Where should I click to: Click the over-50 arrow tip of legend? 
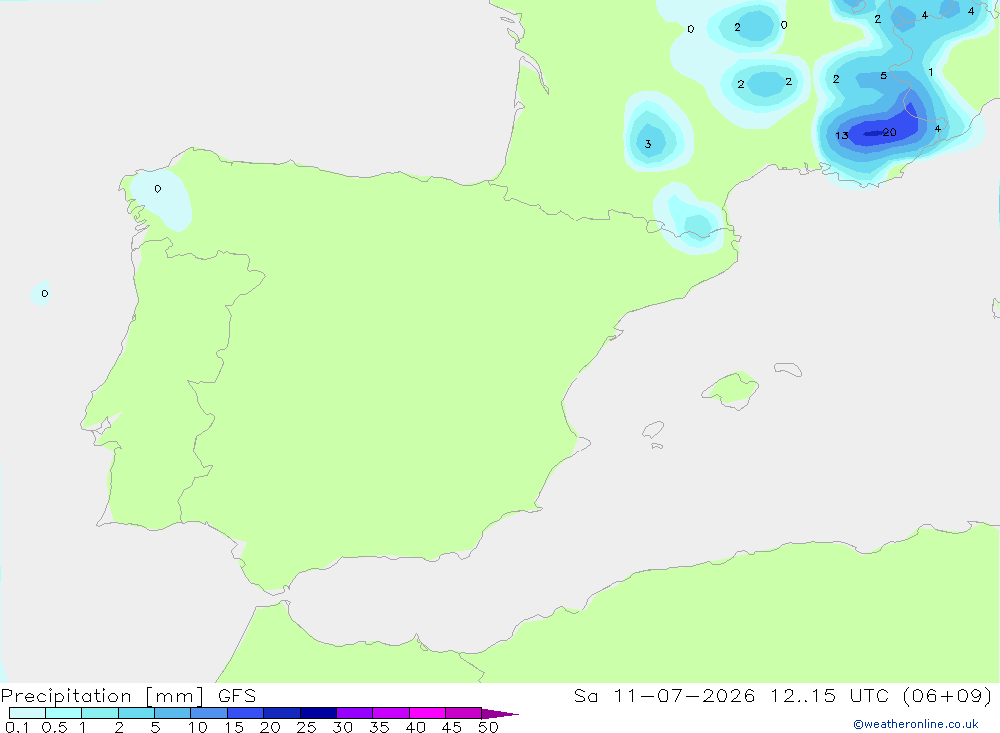pos(499,713)
